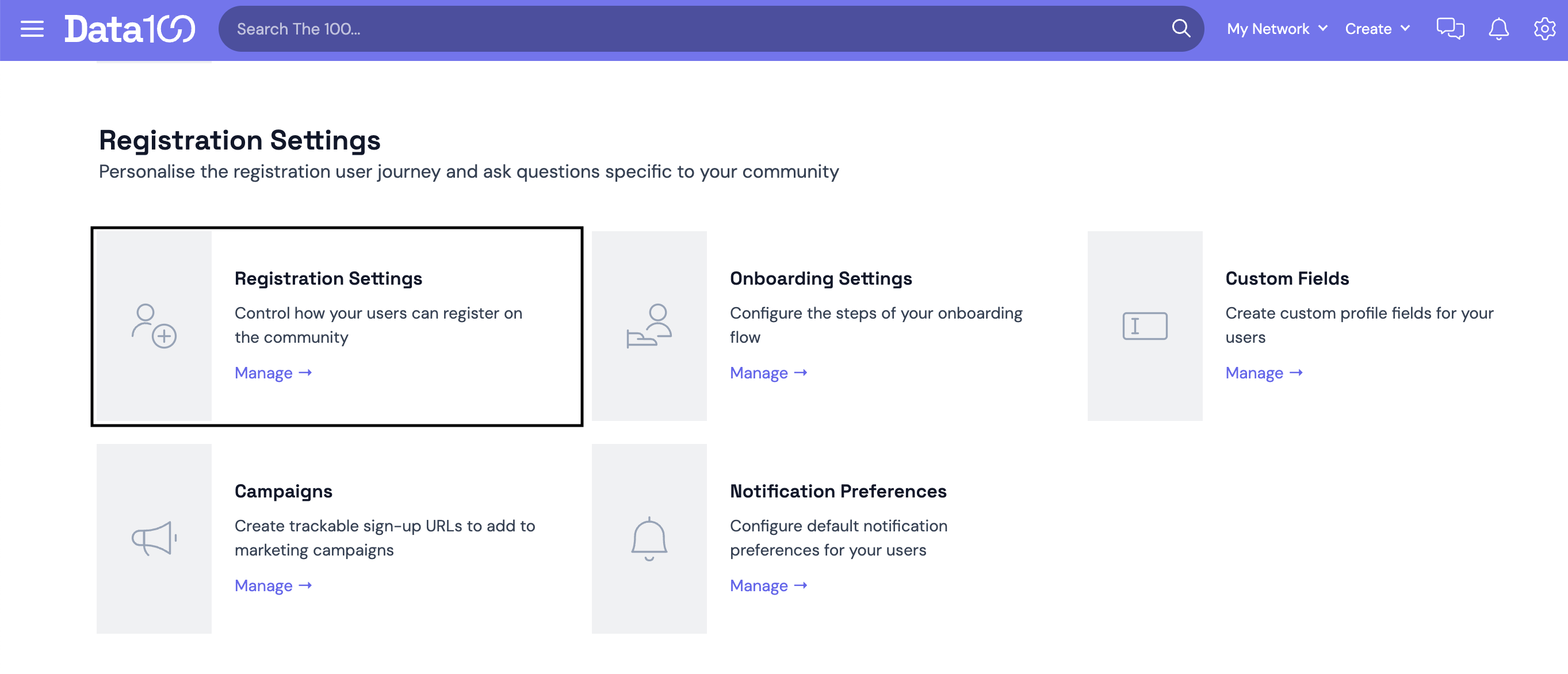The image size is (1568, 674).
Task: Click Manage under Custom Fields
Action: click(1264, 373)
